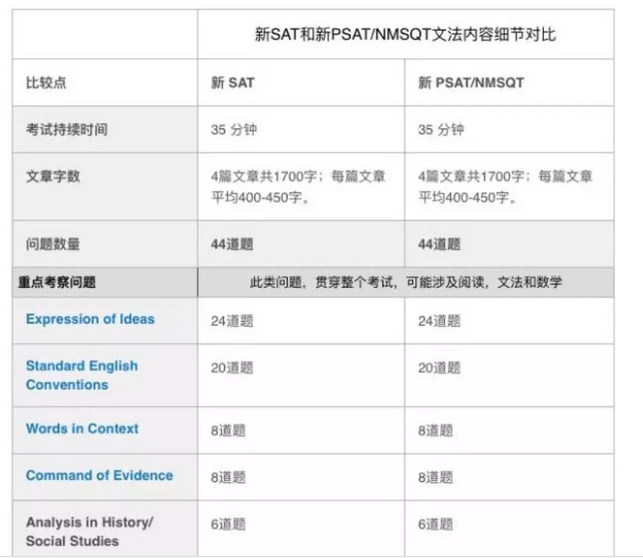Click 6道题 in the 新 PSAT/NMSQT column
The width and height of the screenshot is (643, 558).
pyautogui.click(x=436, y=524)
